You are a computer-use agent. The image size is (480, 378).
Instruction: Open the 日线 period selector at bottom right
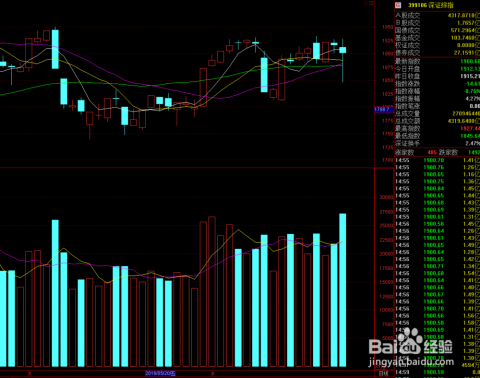coord(384,374)
